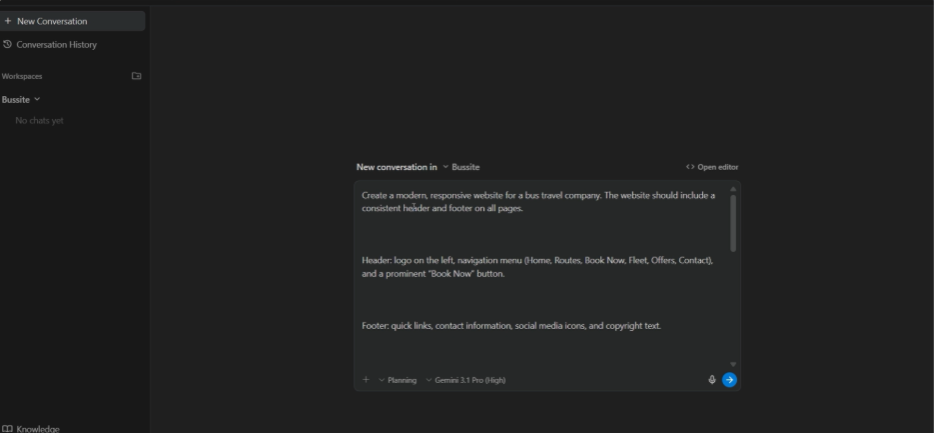
Task: Click the Open editor code brackets icon
Action: click(x=690, y=167)
